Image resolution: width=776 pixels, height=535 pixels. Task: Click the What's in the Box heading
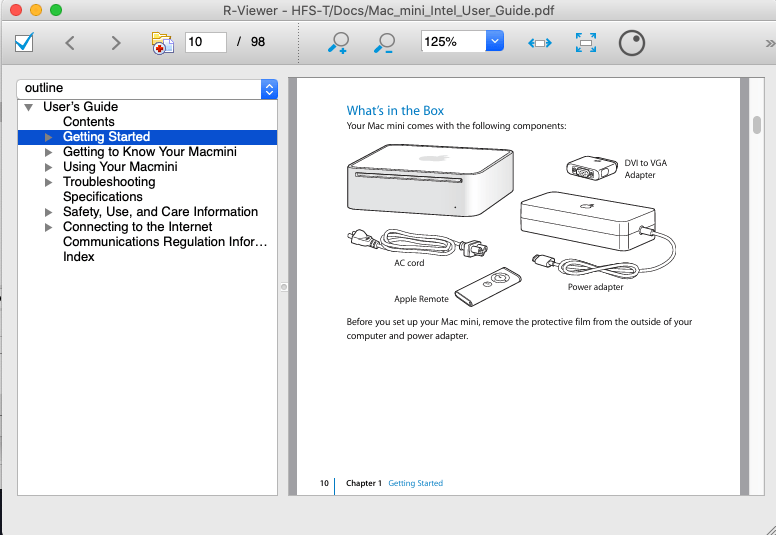point(395,111)
